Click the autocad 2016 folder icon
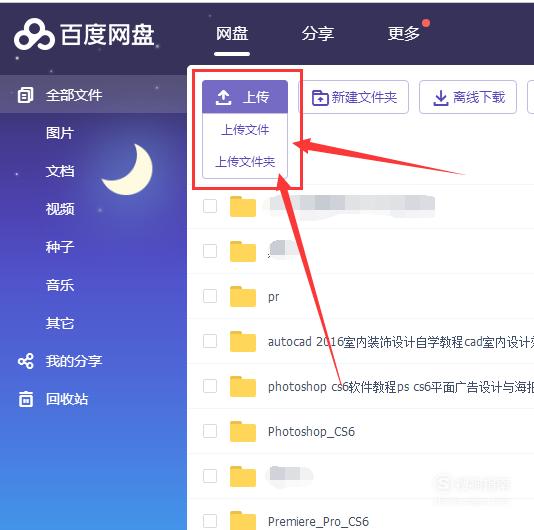This screenshot has width=534, height=530. click(243, 341)
